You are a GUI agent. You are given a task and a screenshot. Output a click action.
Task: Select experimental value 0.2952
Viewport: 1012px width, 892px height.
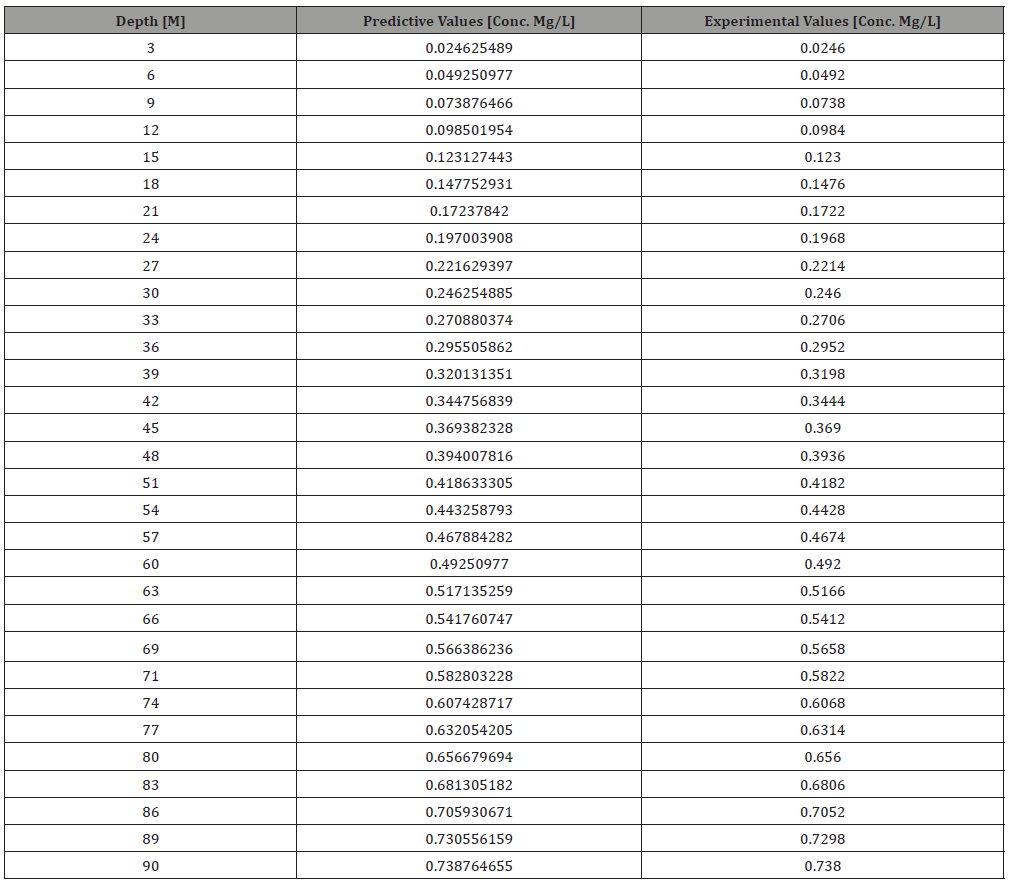[823, 348]
